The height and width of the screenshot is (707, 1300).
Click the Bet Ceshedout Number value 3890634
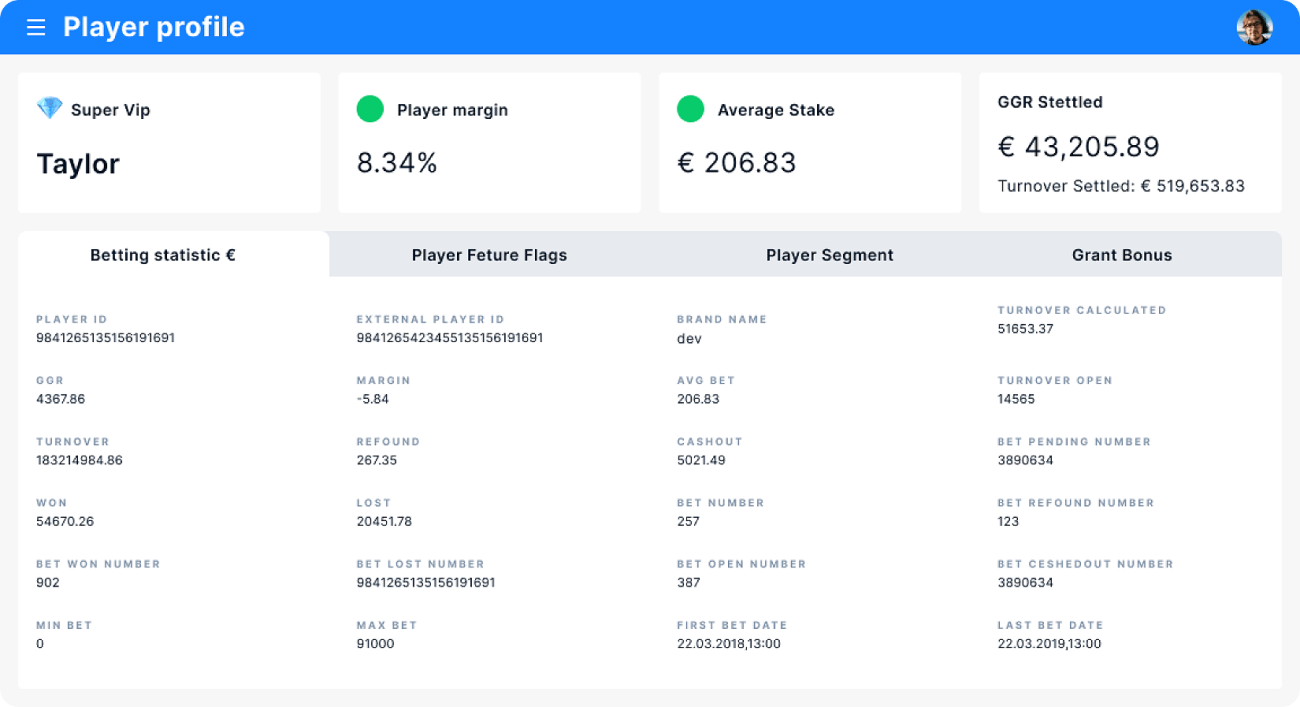pyautogui.click(x=1026, y=582)
